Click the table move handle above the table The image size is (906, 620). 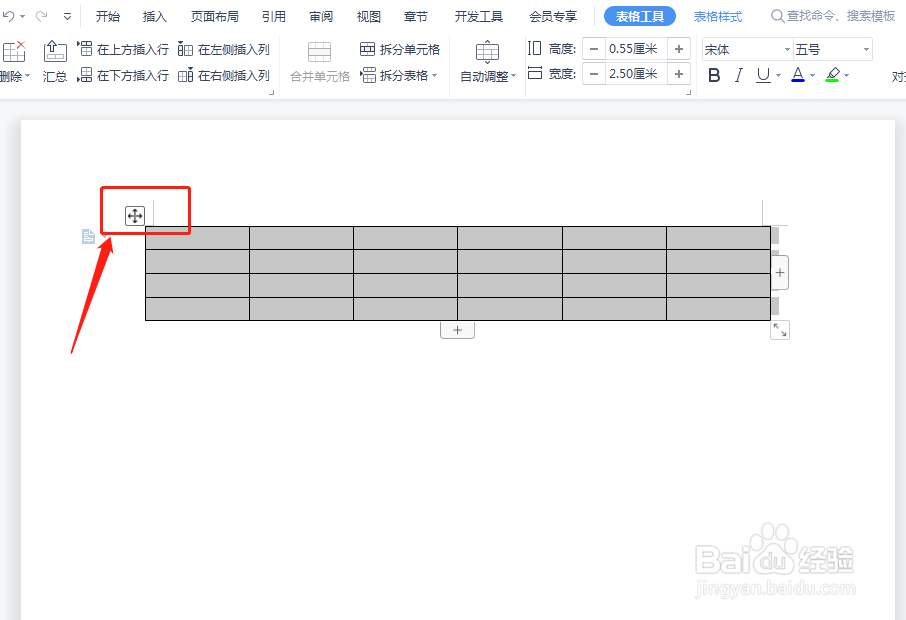133,214
